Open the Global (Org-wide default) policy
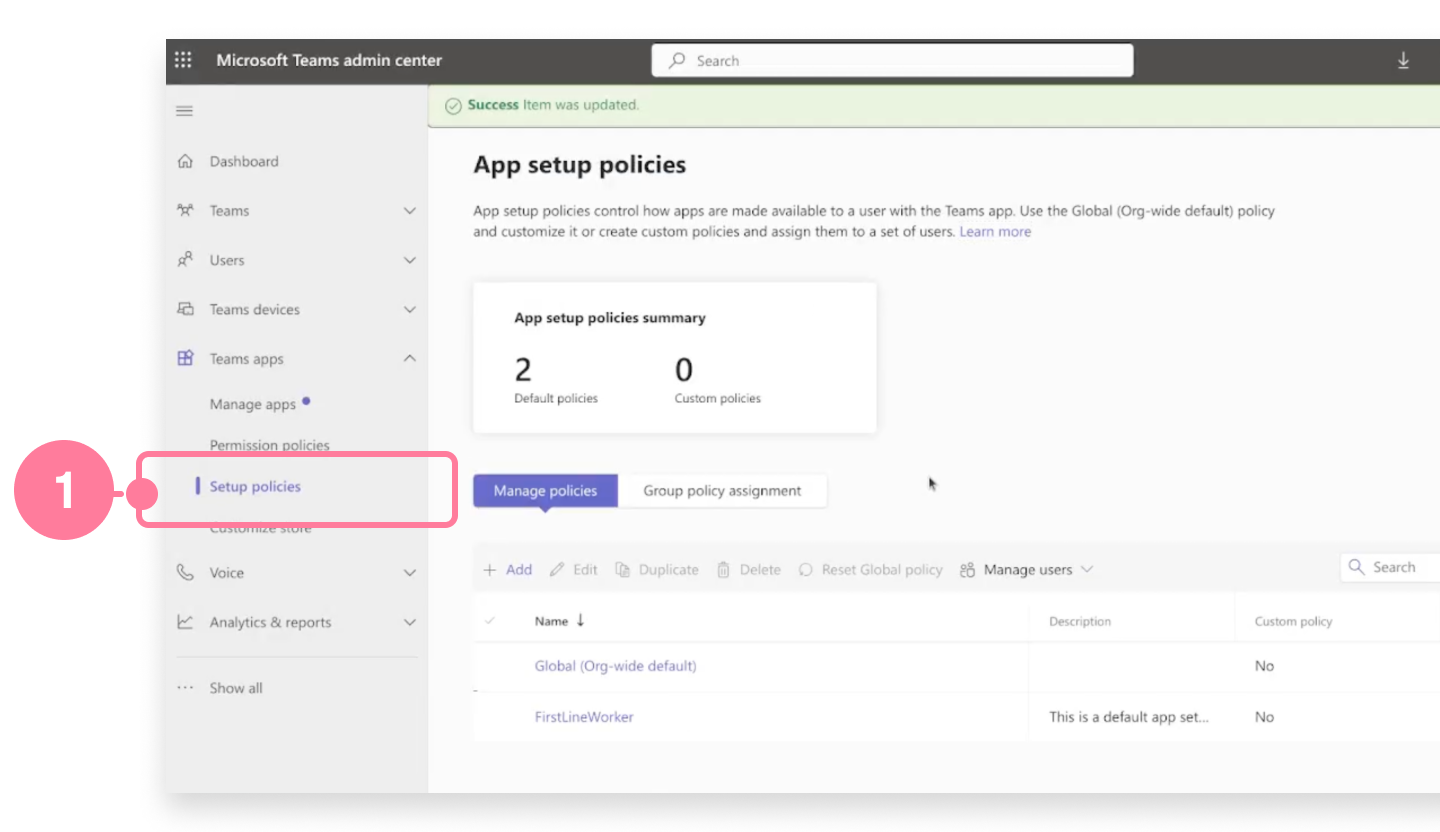This screenshot has width=1440, height=832. click(x=615, y=665)
